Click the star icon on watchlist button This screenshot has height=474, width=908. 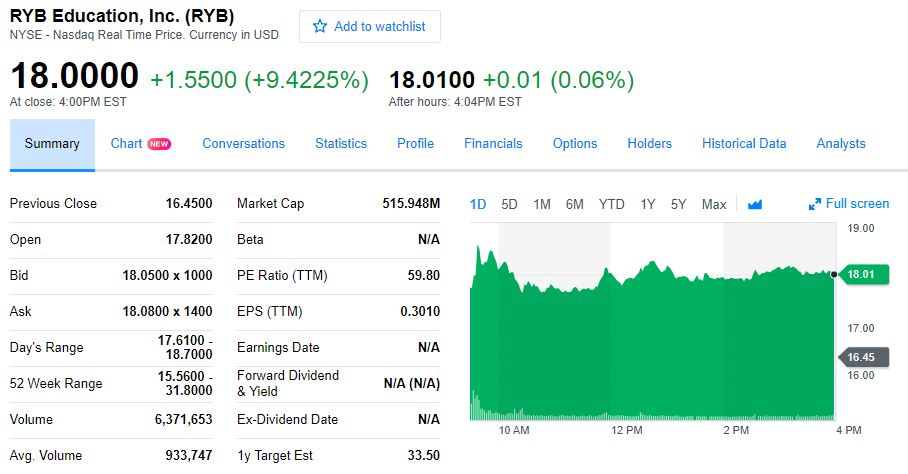pos(320,27)
